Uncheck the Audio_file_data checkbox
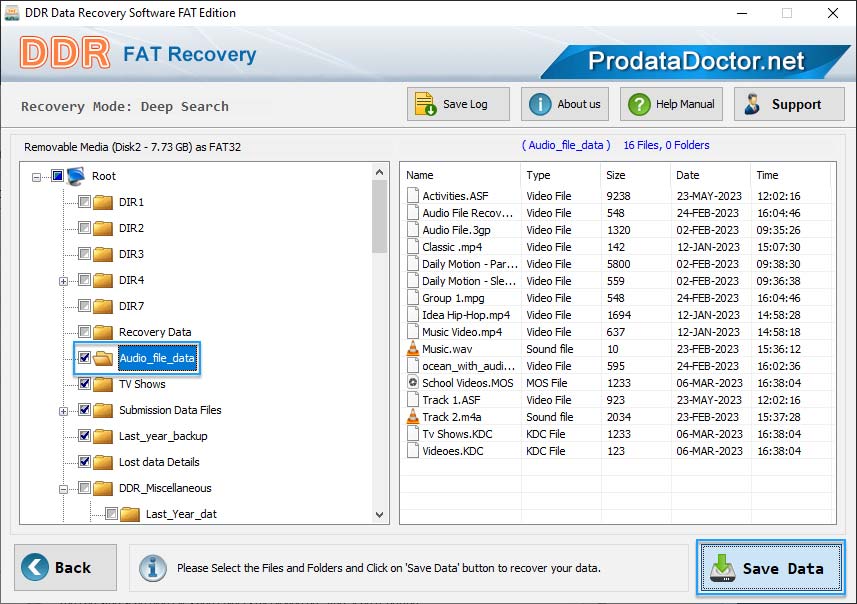 pos(84,357)
